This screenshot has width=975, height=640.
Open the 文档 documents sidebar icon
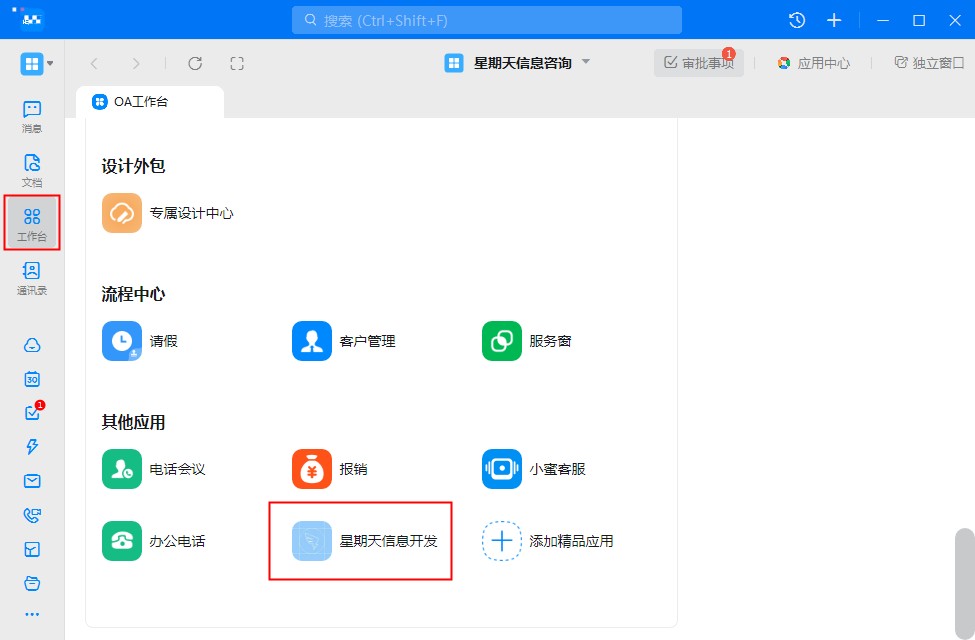click(32, 170)
